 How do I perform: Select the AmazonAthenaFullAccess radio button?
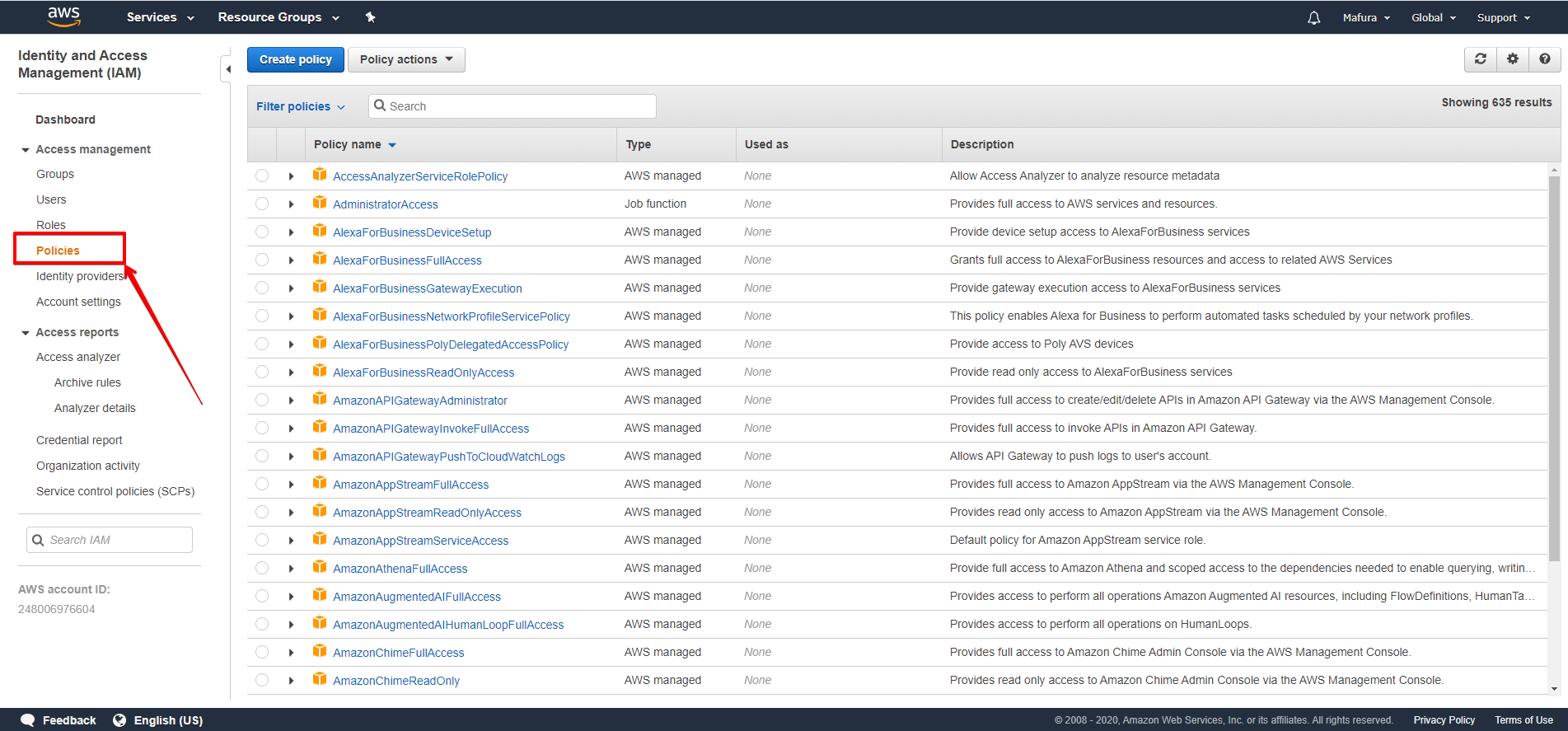tap(262, 568)
